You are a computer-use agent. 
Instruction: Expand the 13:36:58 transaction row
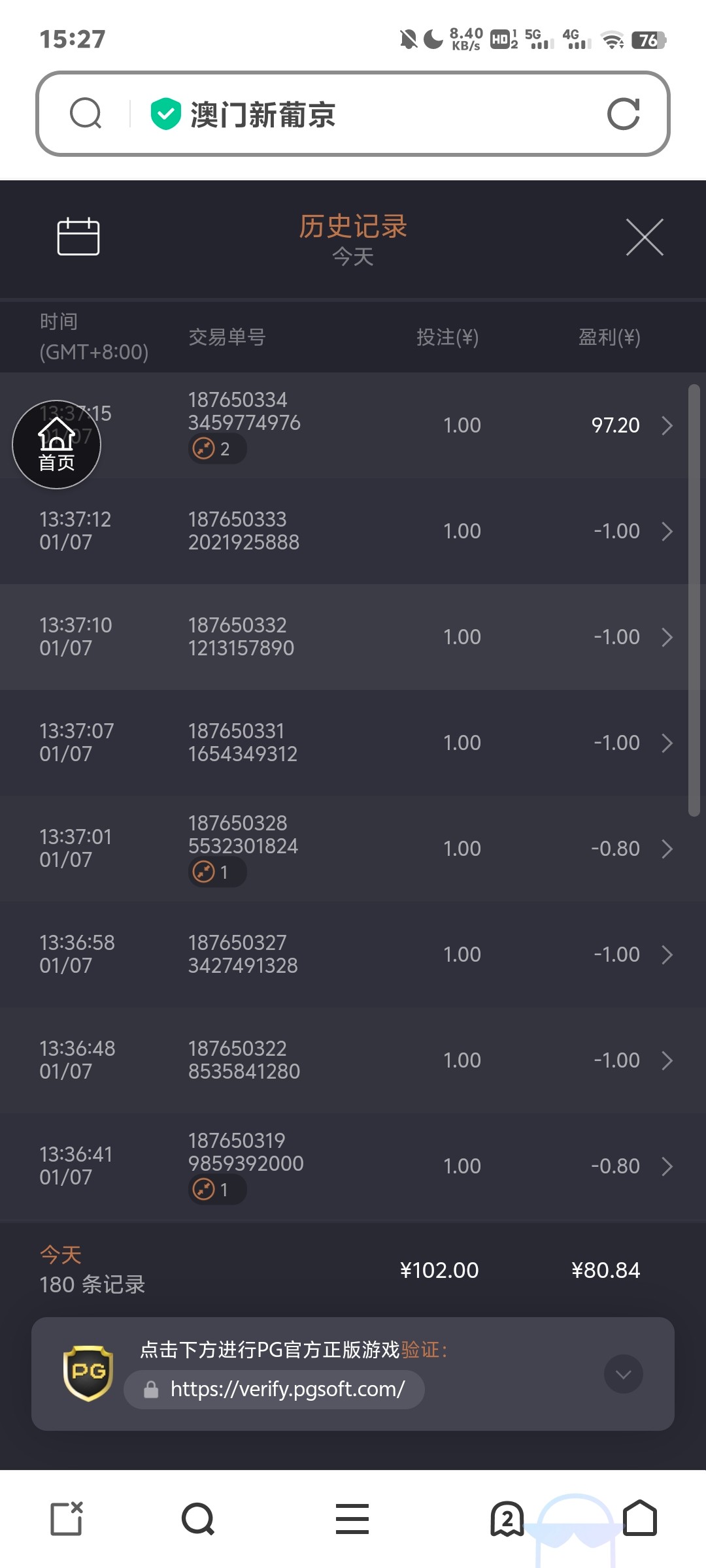pyautogui.click(x=667, y=955)
